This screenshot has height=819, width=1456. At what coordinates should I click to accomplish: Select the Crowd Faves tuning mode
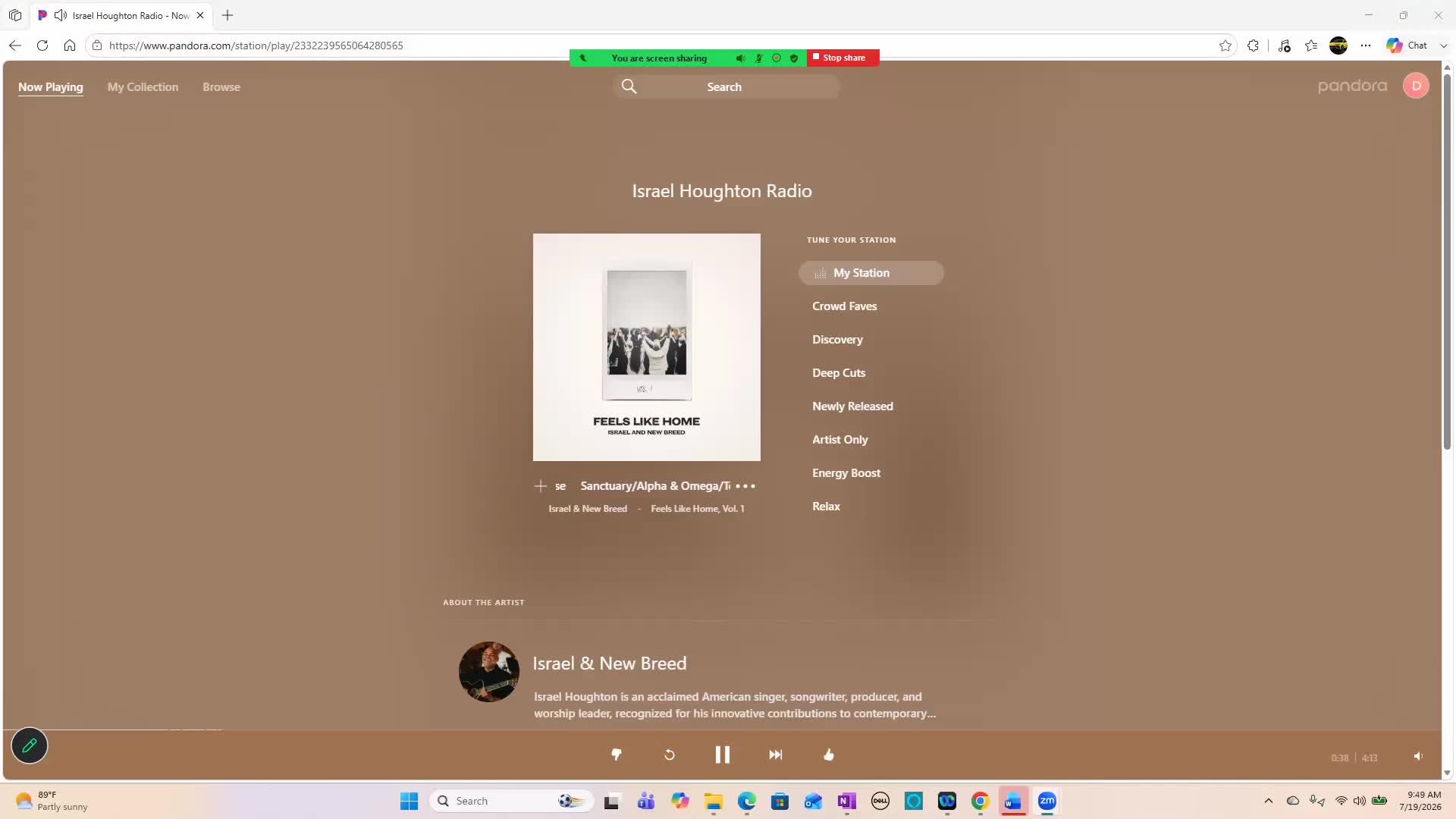844,306
